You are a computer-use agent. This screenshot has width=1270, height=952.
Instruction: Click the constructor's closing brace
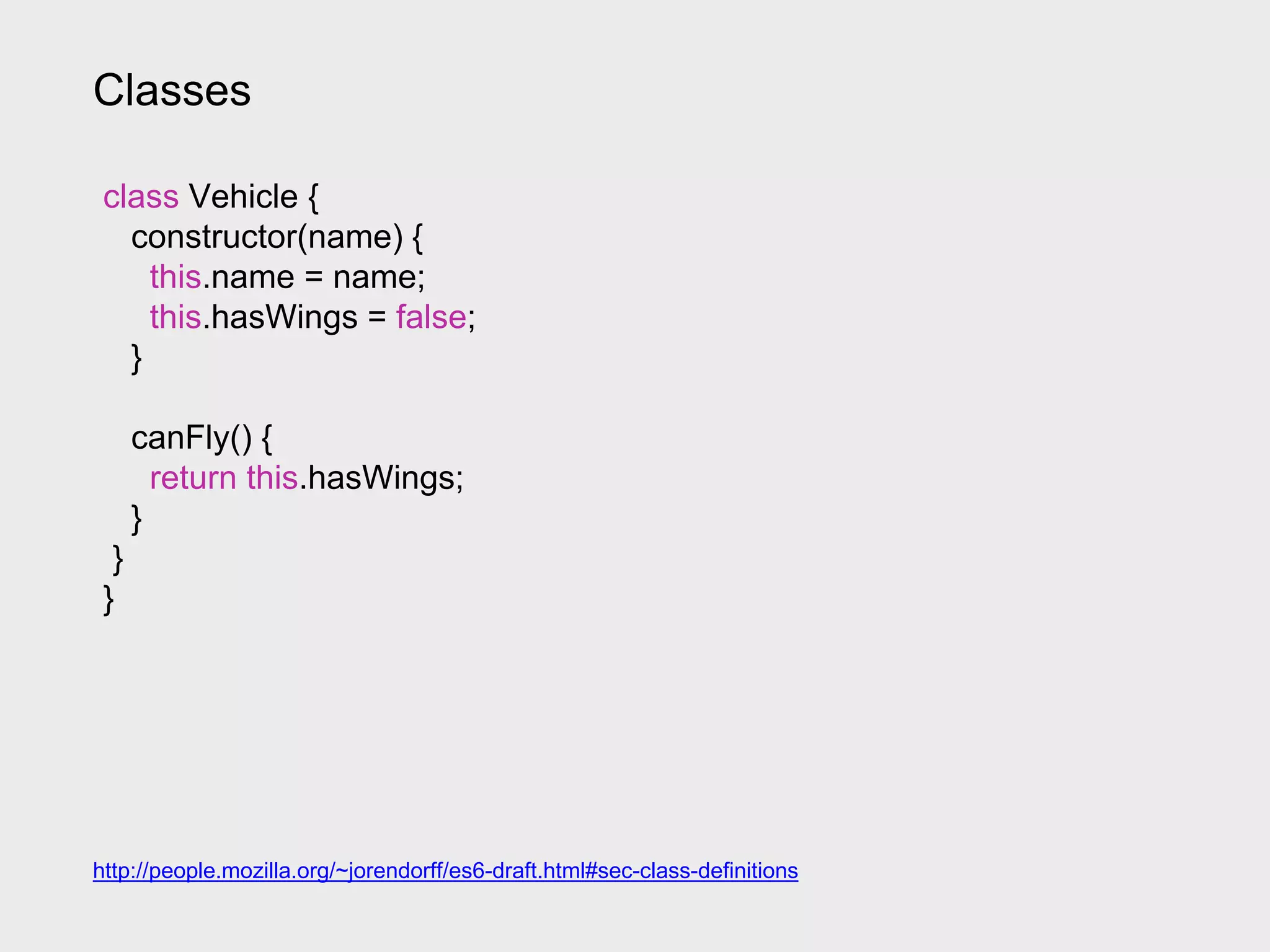pyautogui.click(x=136, y=359)
